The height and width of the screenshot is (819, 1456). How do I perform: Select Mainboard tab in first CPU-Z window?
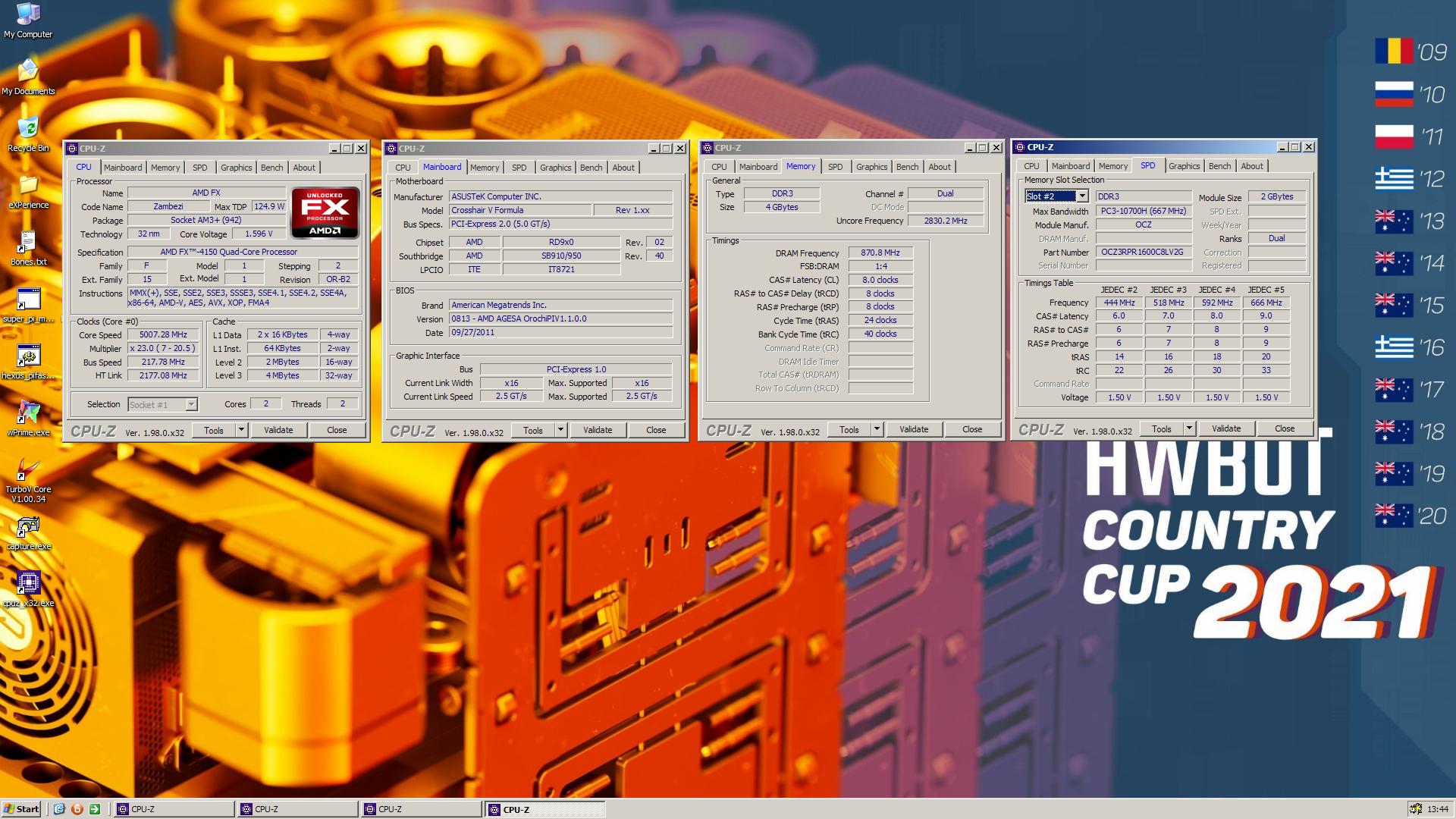pos(123,168)
